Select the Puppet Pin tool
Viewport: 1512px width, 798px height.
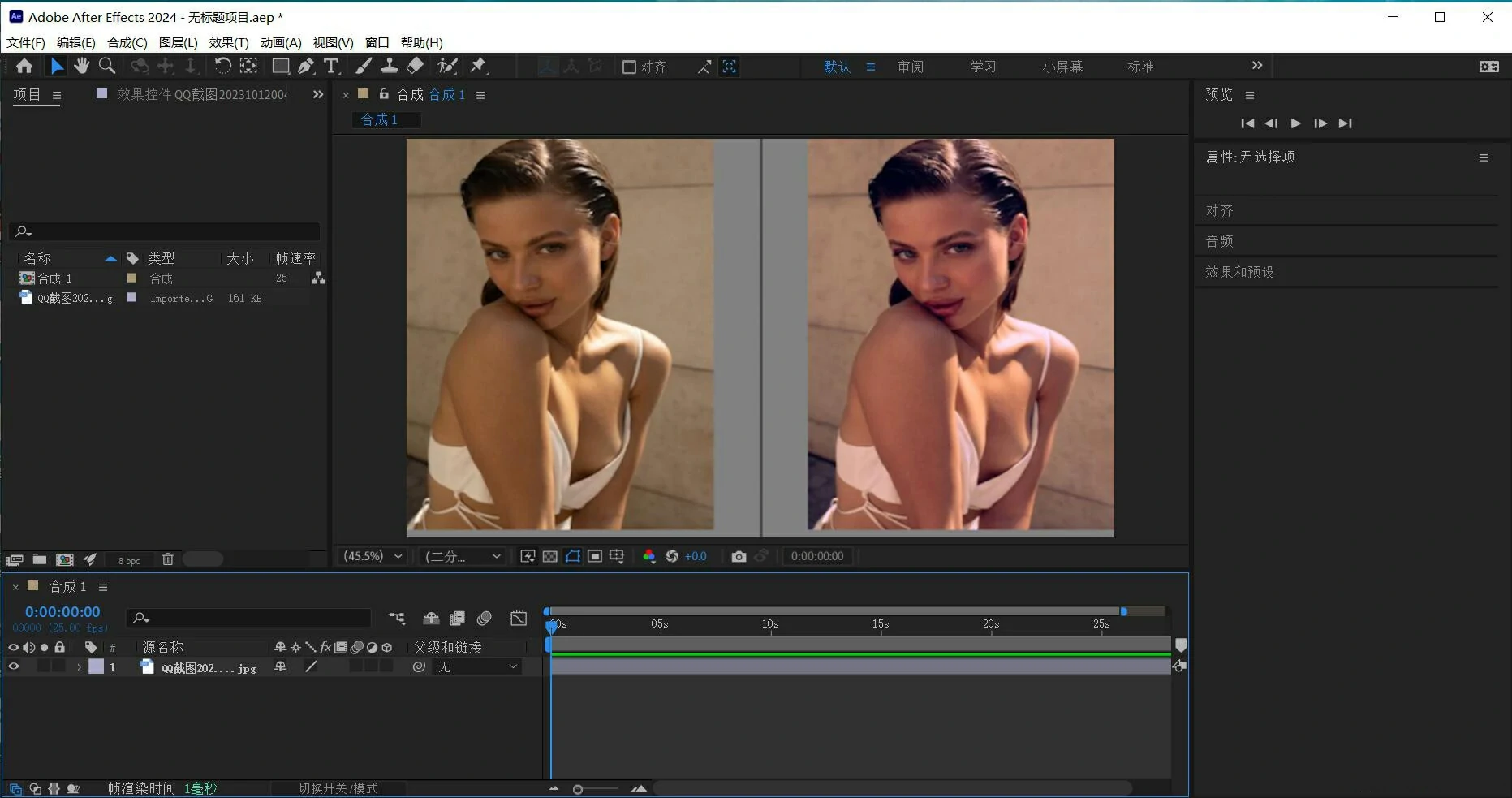click(479, 67)
